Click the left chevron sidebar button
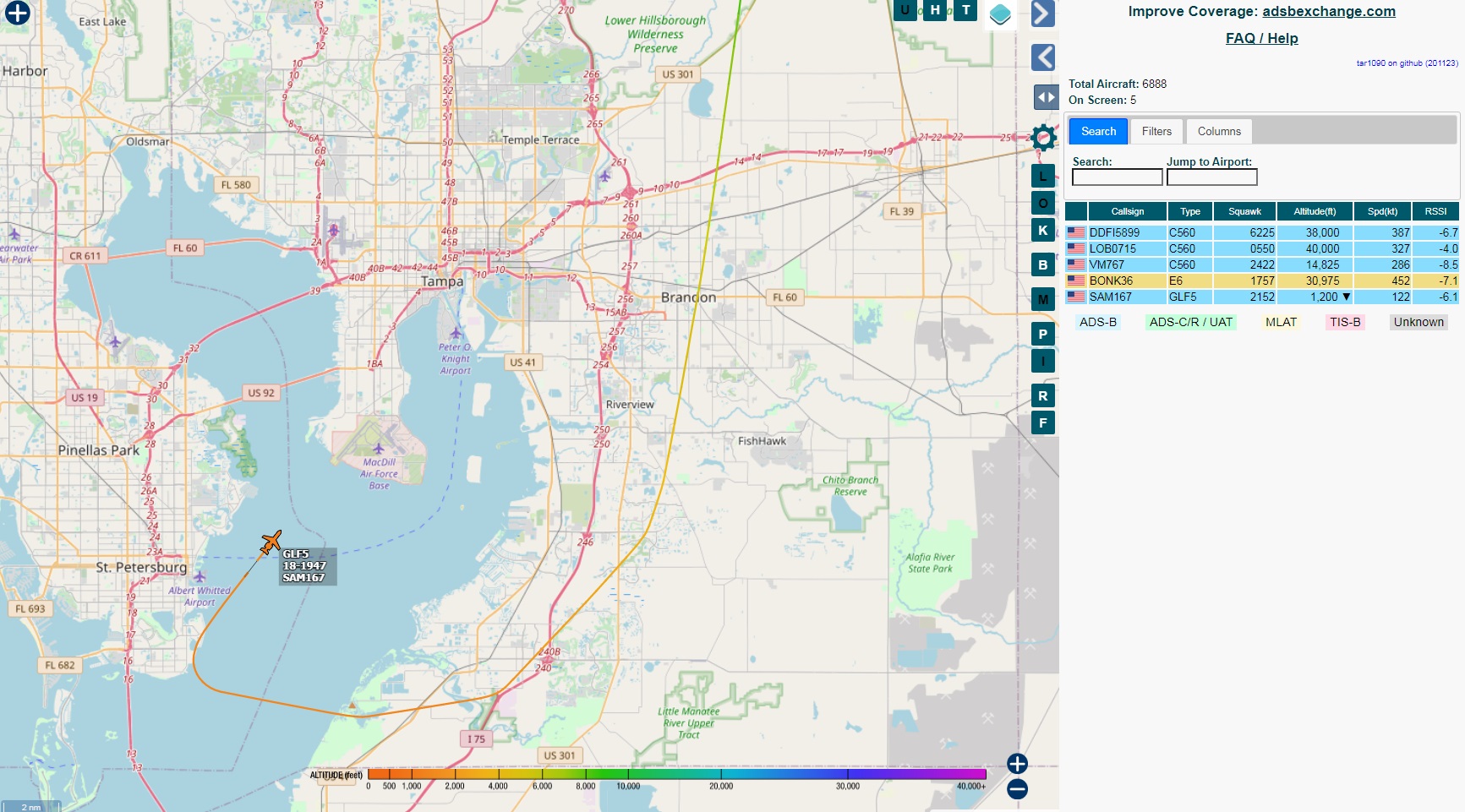This screenshot has width=1465, height=812. click(x=1043, y=57)
